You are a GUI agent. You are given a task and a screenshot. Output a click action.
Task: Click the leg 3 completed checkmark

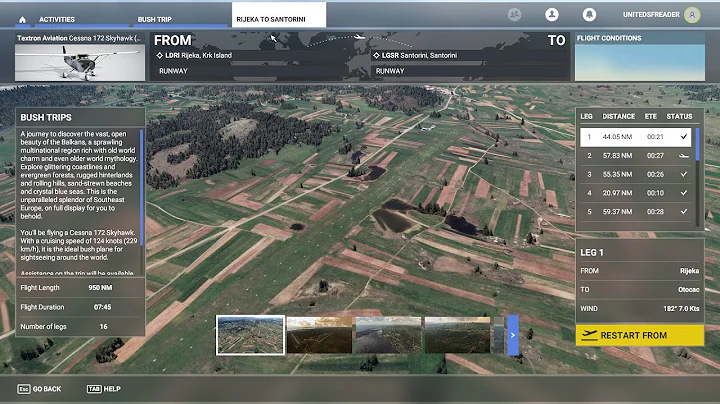(684, 174)
